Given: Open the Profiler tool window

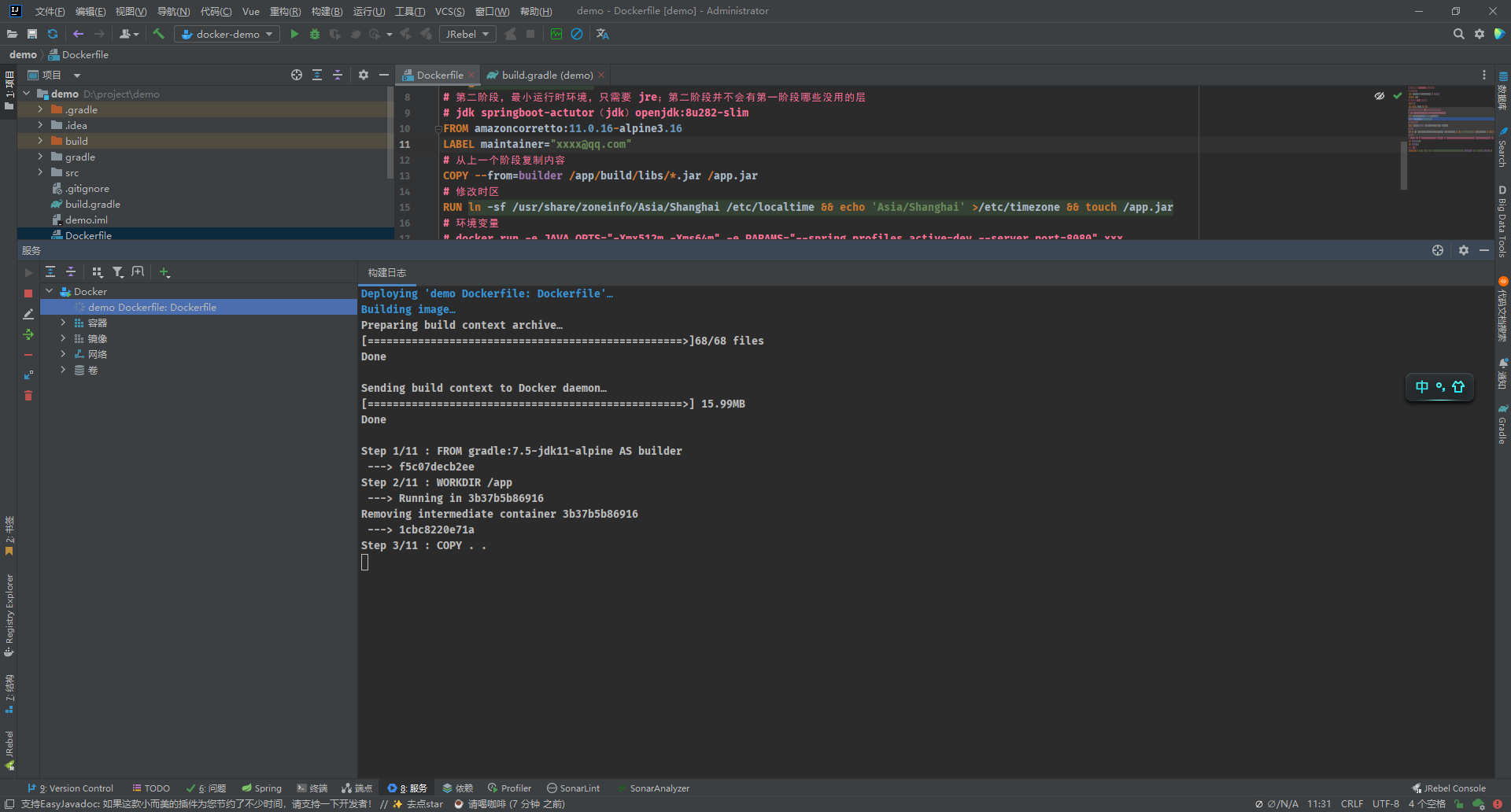Looking at the screenshot, I should 509,788.
